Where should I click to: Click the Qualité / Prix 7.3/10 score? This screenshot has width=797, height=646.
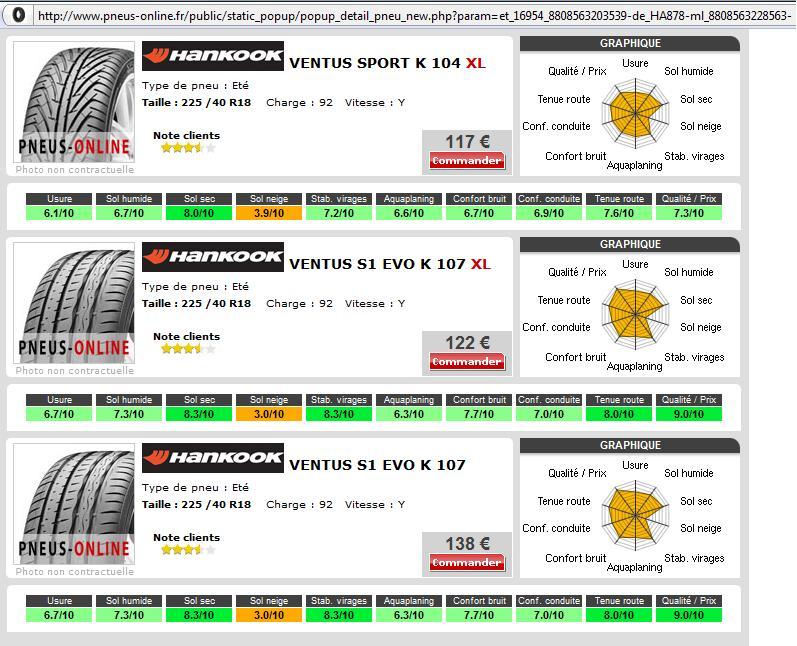coord(689,213)
